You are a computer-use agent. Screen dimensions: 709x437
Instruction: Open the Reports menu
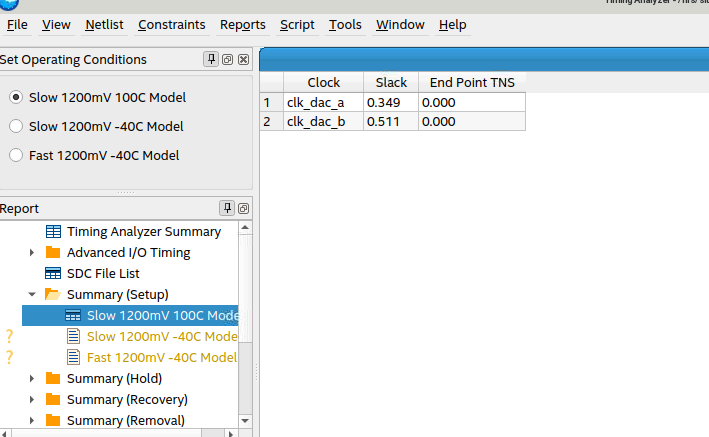pyautogui.click(x=243, y=24)
